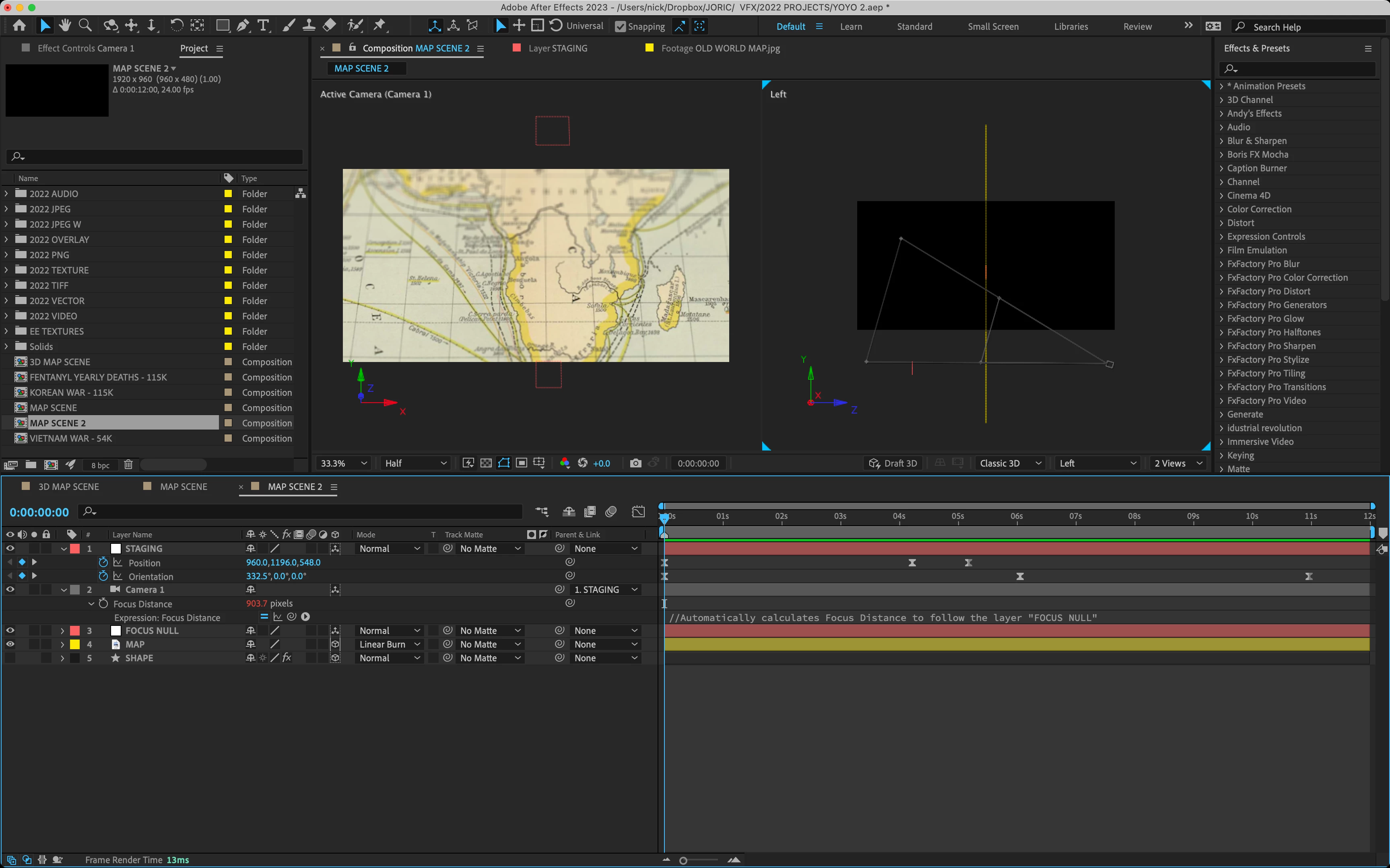The image size is (1390, 868).
Task: Hide the MAP layer eye icon
Action: click(10, 644)
